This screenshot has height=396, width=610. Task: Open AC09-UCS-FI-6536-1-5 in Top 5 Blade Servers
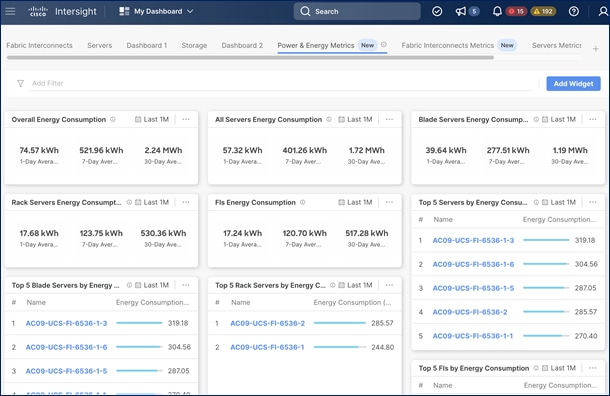pos(66,371)
